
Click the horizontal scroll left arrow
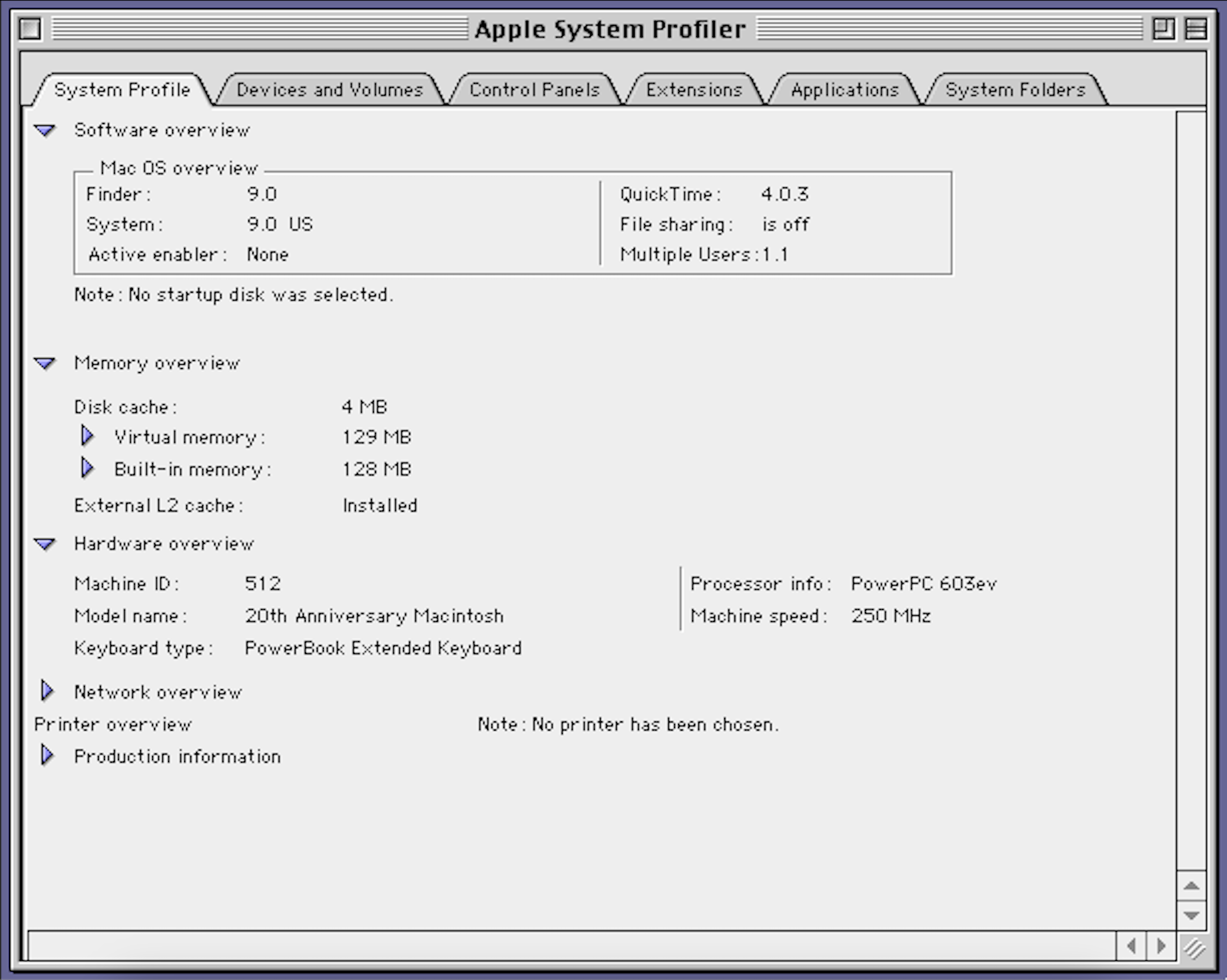point(1131,946)
